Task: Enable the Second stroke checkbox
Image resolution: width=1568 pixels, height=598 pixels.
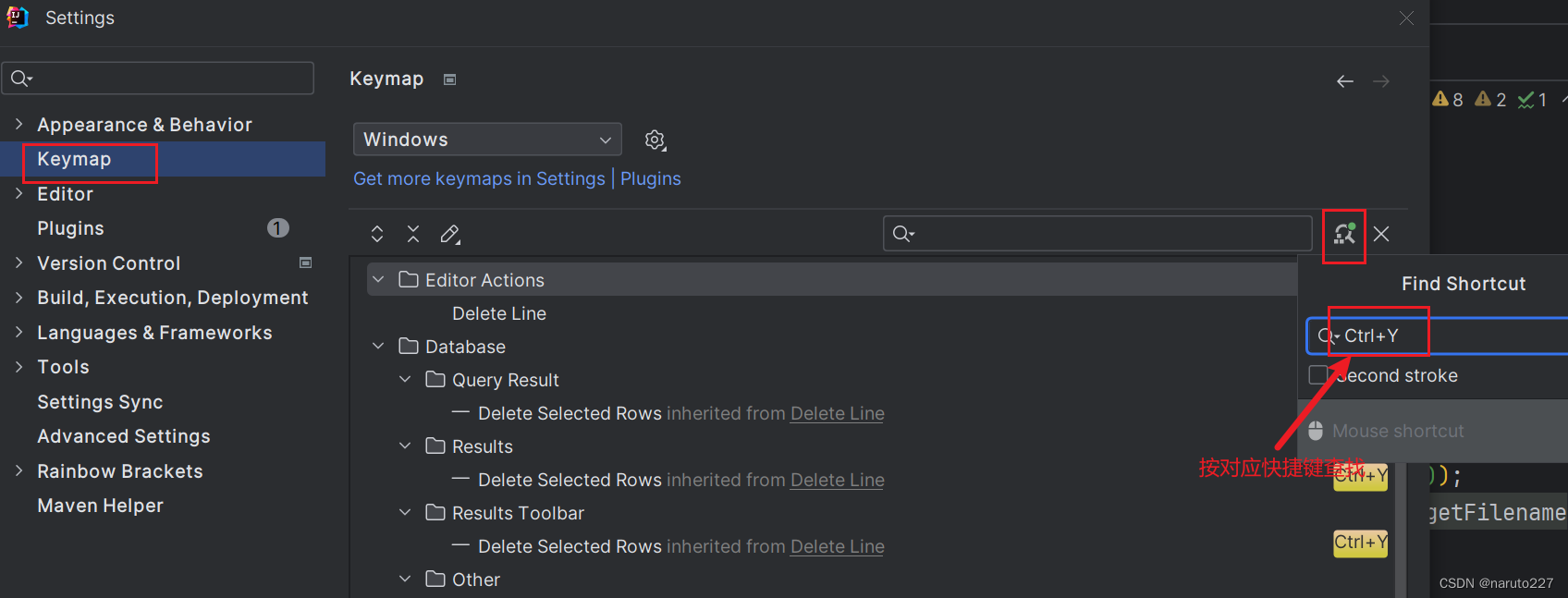Action: (1318, 374)
